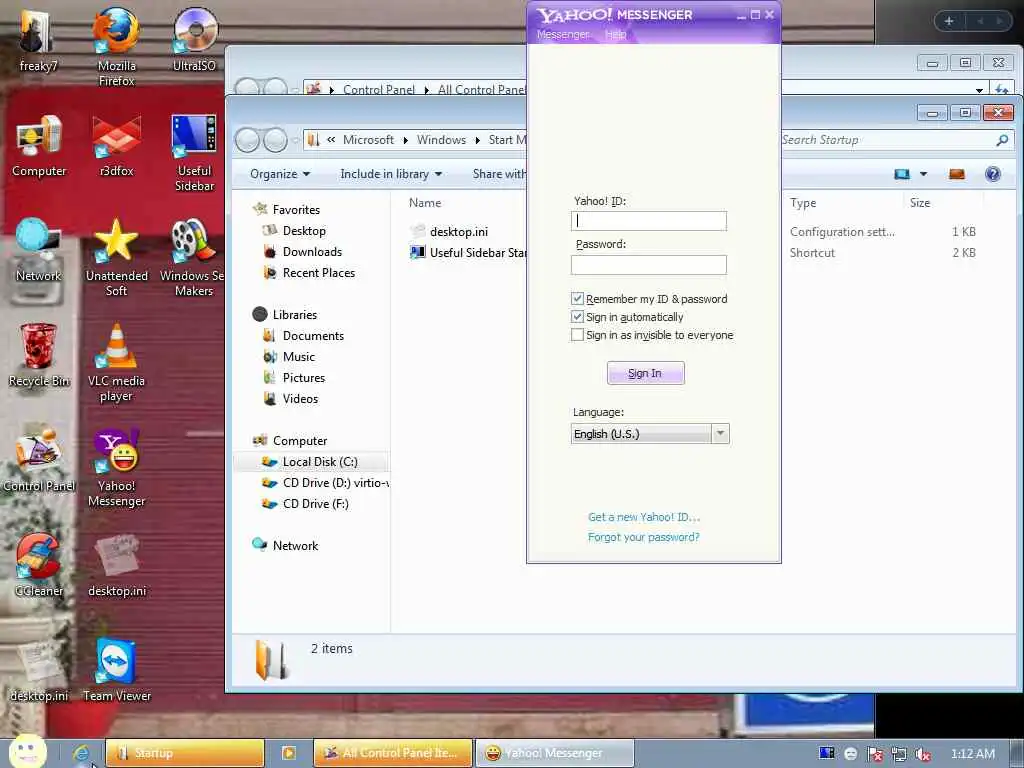Switch to Yahoo! Messenger taskbar button
Image resolution: width=1024 pixels, height=768 pixels.
coord(554,753)
